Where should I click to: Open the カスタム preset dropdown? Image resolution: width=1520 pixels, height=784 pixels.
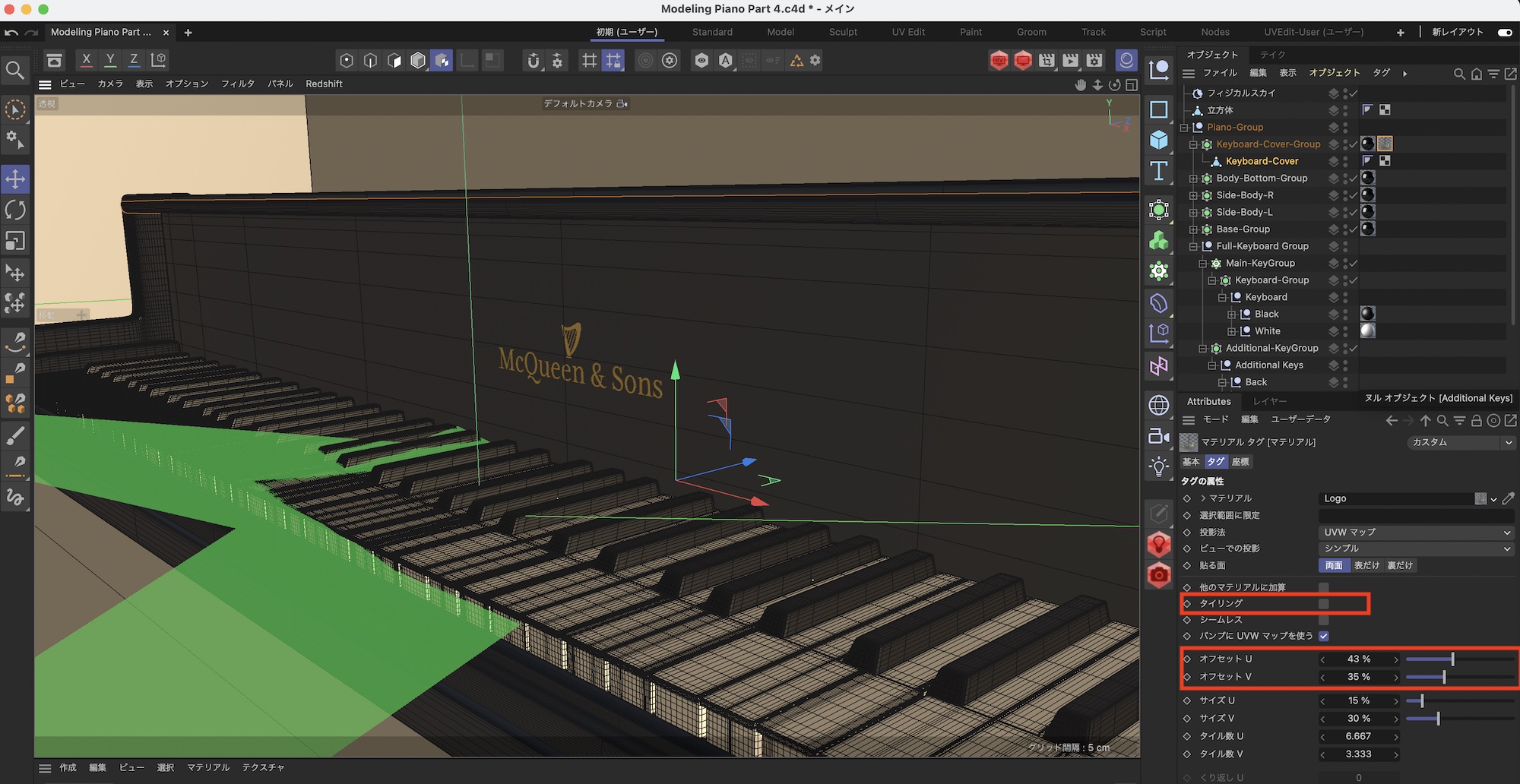pyautogui.click(x=1460, y=442)
